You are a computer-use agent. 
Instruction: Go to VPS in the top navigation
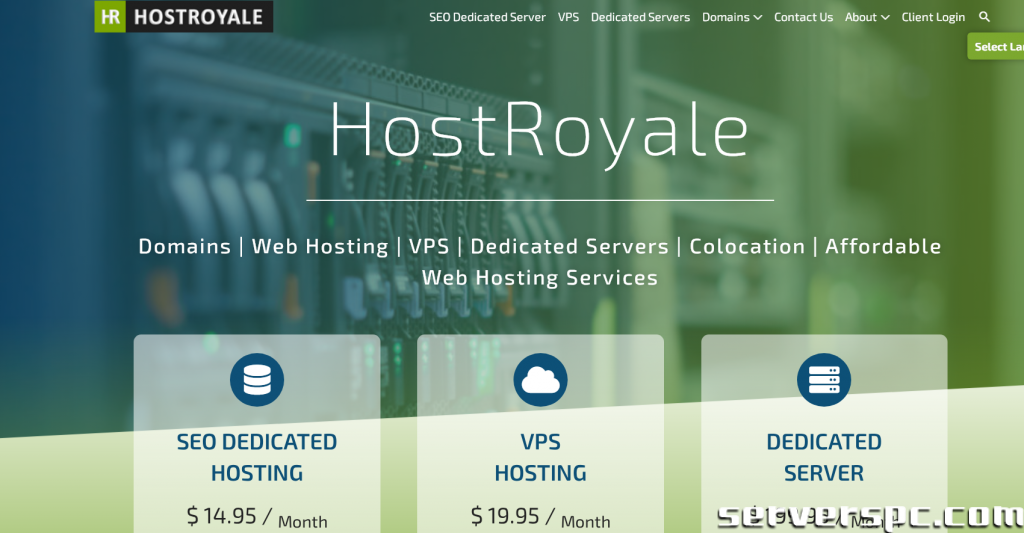(x=568, y=17)
